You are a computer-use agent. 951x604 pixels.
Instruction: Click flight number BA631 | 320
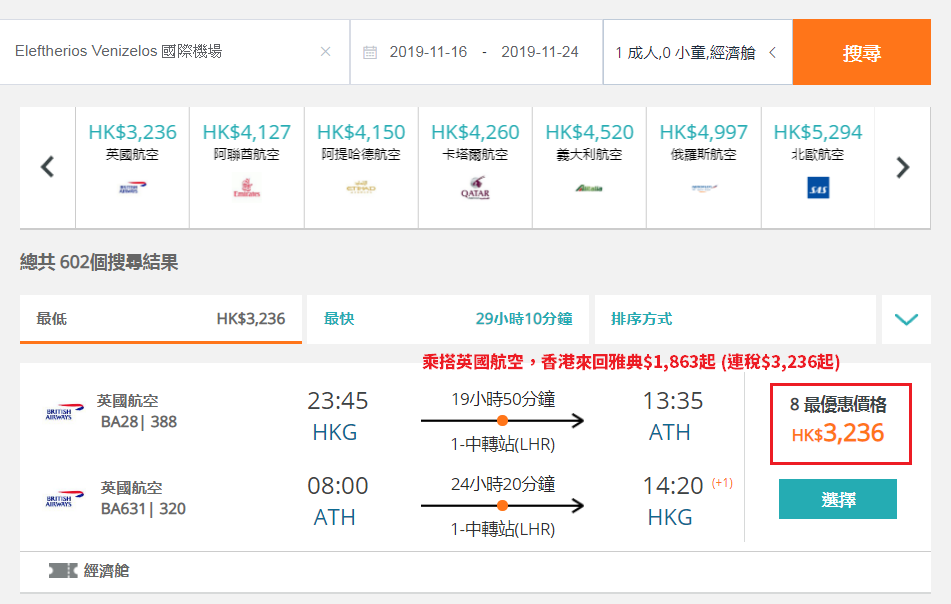coord(143,508)
